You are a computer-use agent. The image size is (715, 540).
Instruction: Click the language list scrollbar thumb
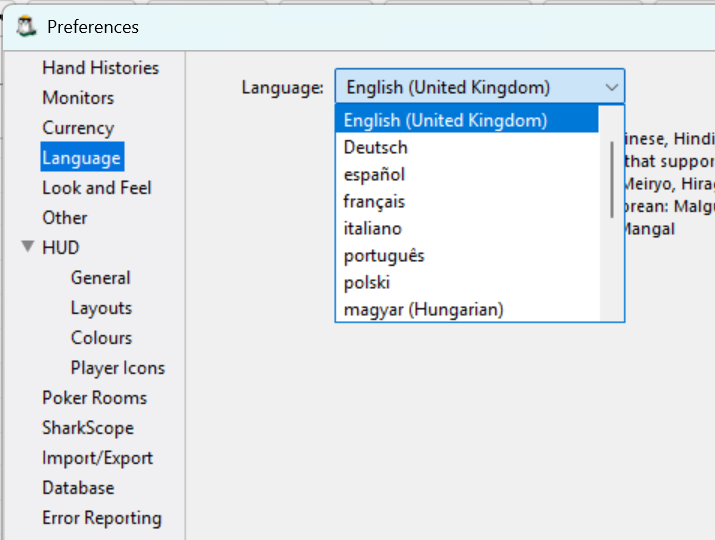611,180
